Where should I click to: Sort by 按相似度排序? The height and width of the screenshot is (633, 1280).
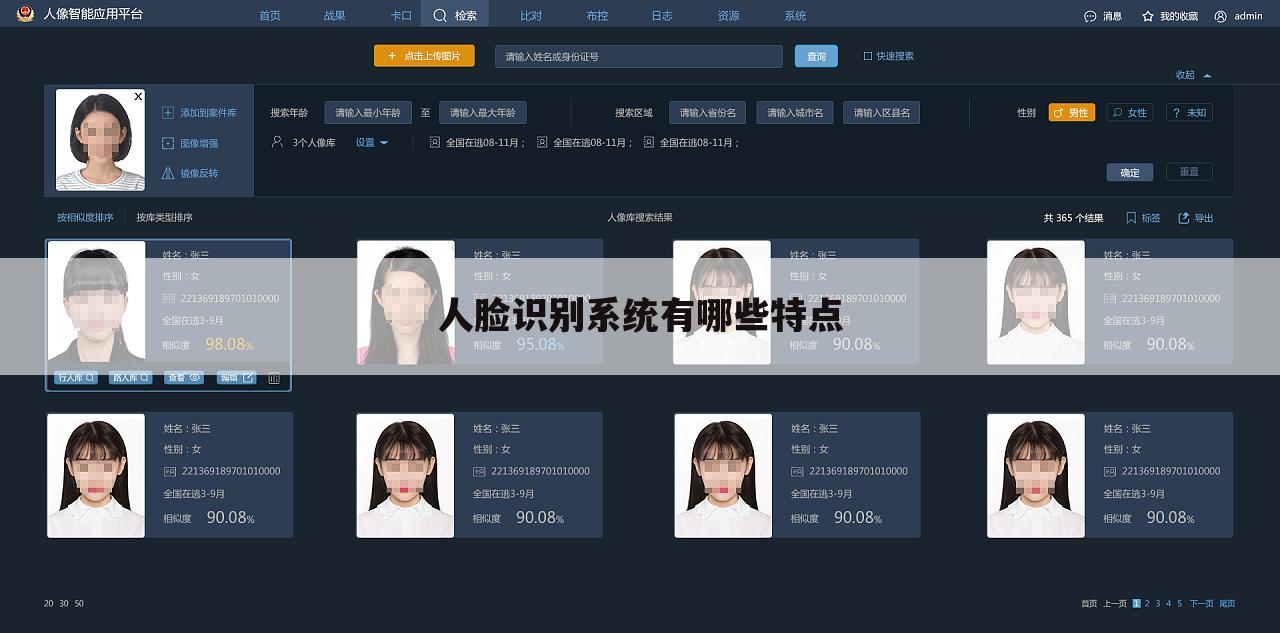point(85,217)
